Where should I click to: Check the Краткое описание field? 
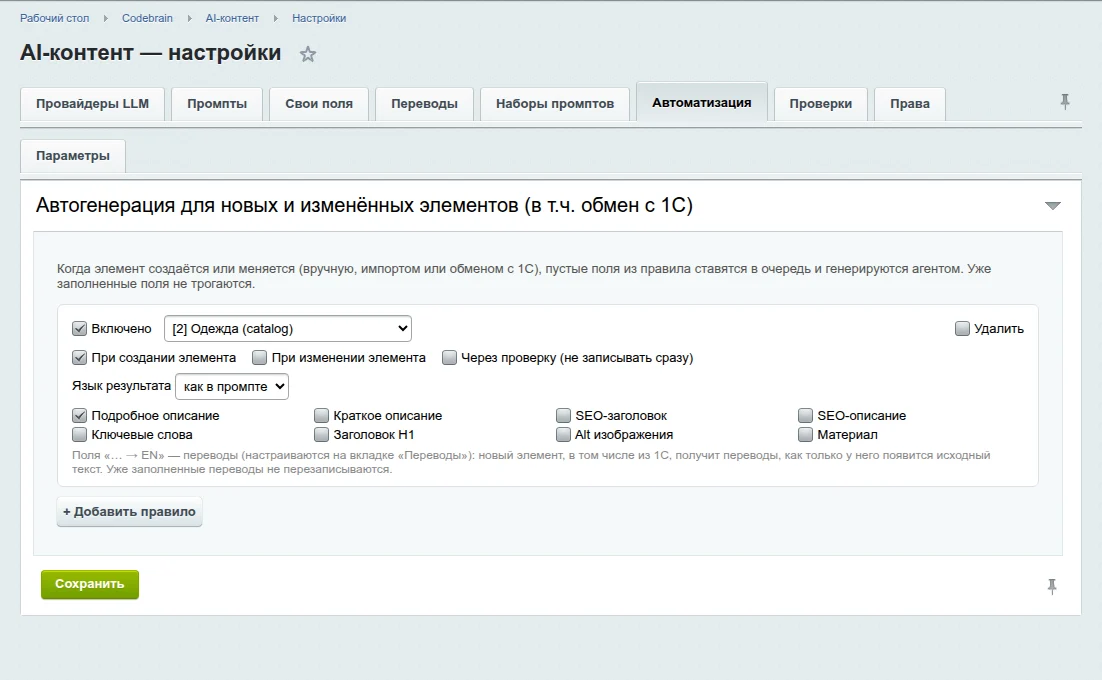[x=321, y=415]
